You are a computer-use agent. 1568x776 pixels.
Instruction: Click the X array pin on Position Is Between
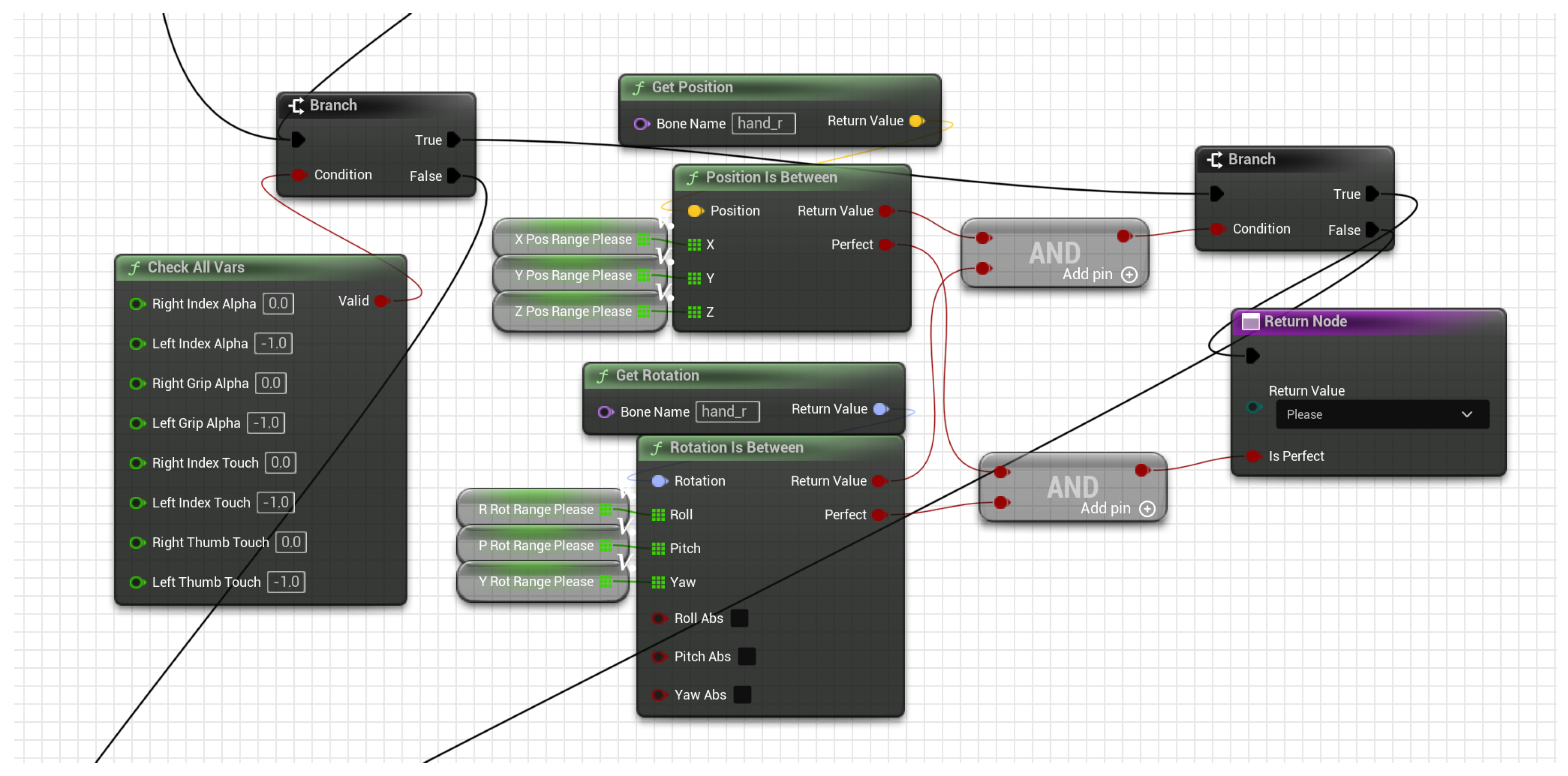tap(694, 245)
